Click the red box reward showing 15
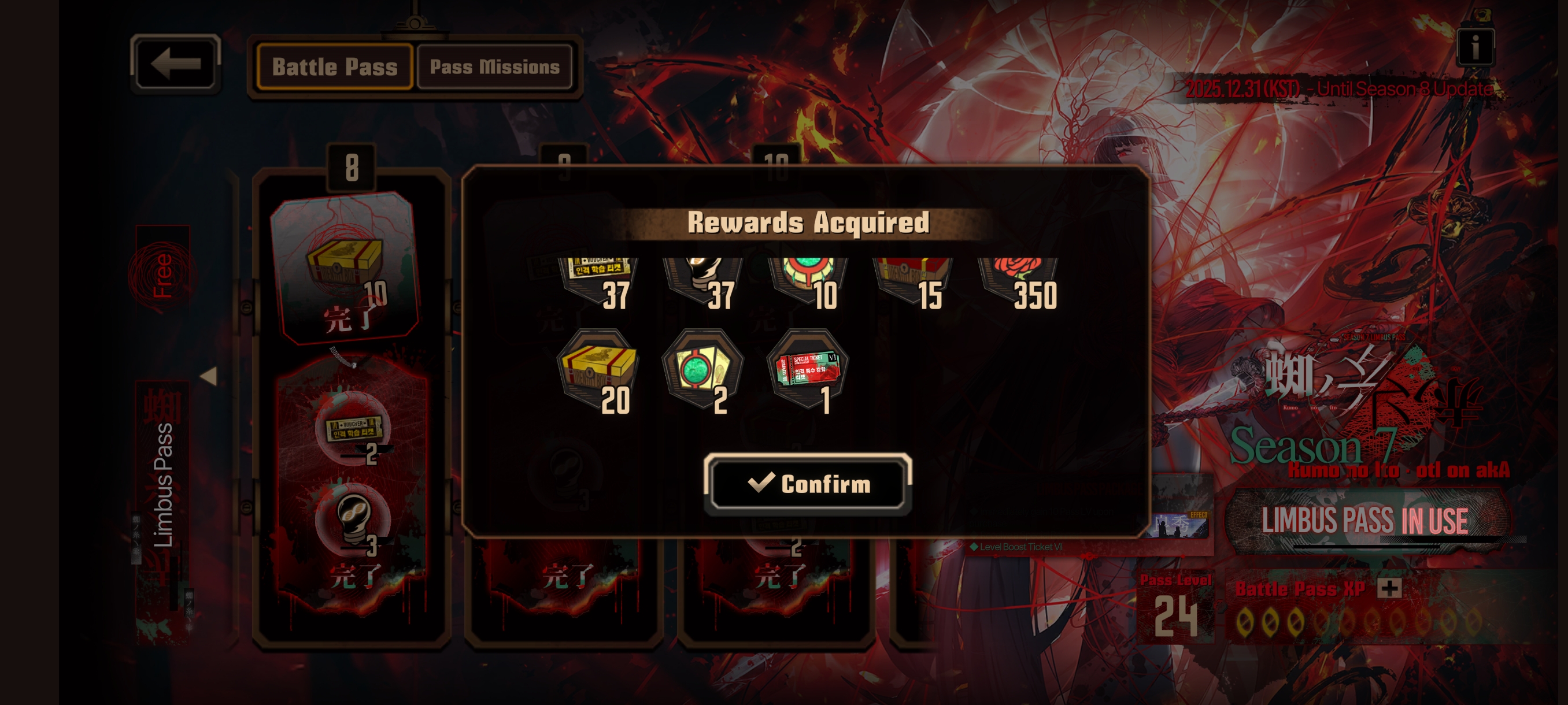Viewport: 1568px width, 705px height. click(x=912, y=284)
